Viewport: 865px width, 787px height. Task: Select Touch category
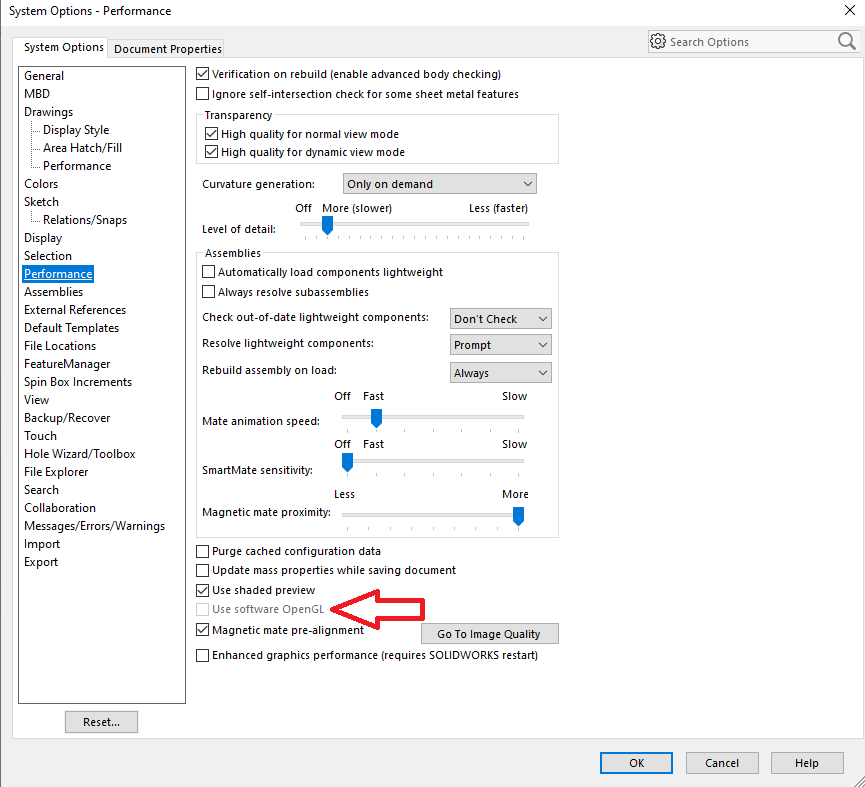pos(40,436)
